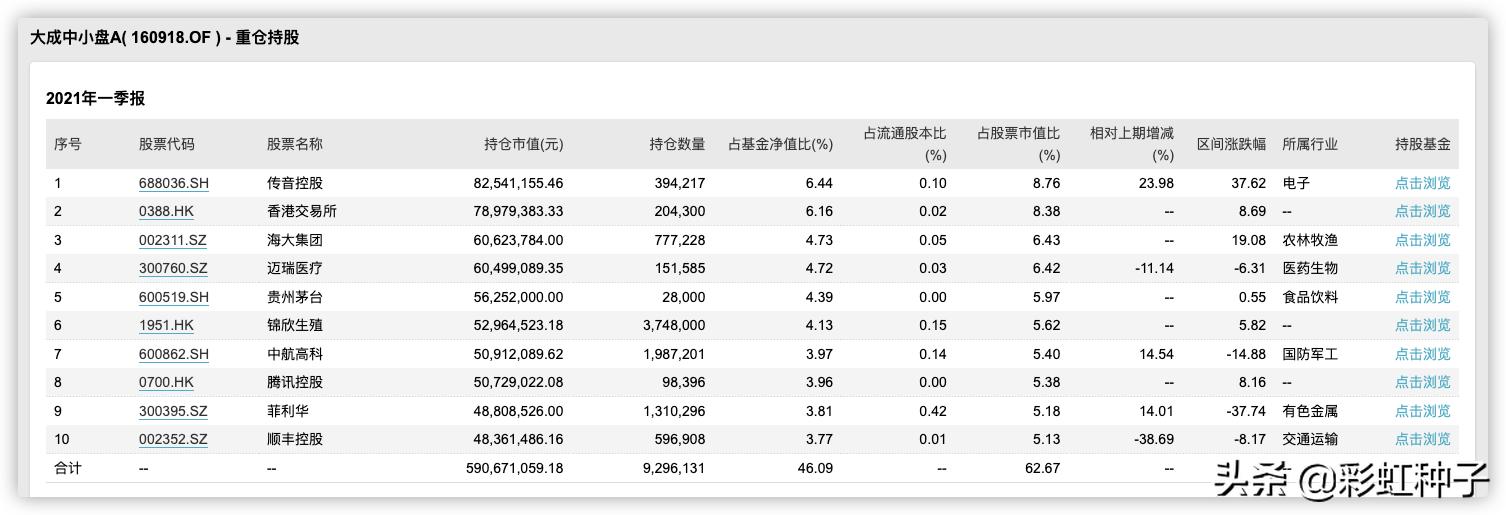
Task: Click the 大成中小盘A 重仓持股 title
Action: tap(164, 38)
